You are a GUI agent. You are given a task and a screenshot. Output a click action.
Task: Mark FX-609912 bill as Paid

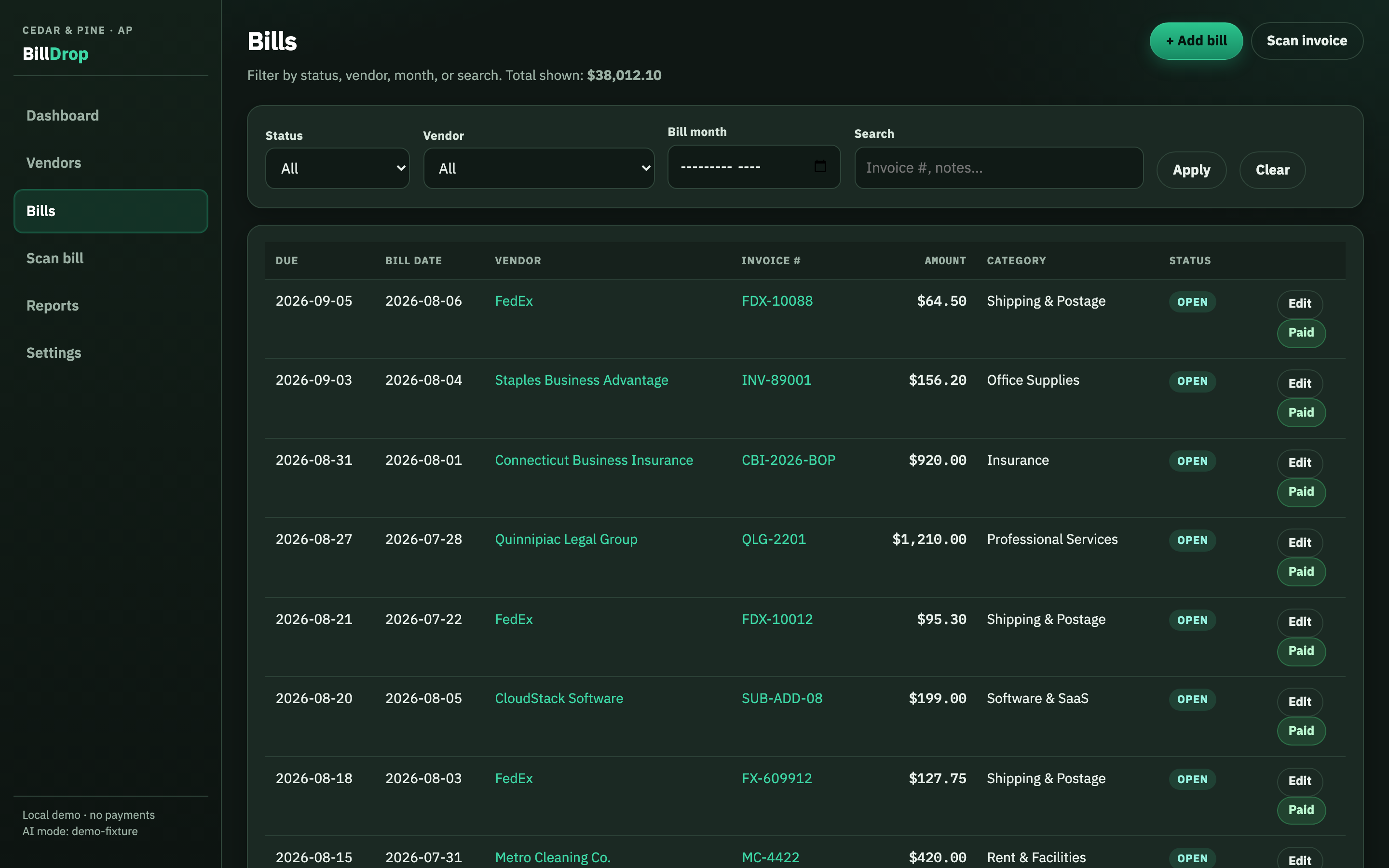point(1301,810)
